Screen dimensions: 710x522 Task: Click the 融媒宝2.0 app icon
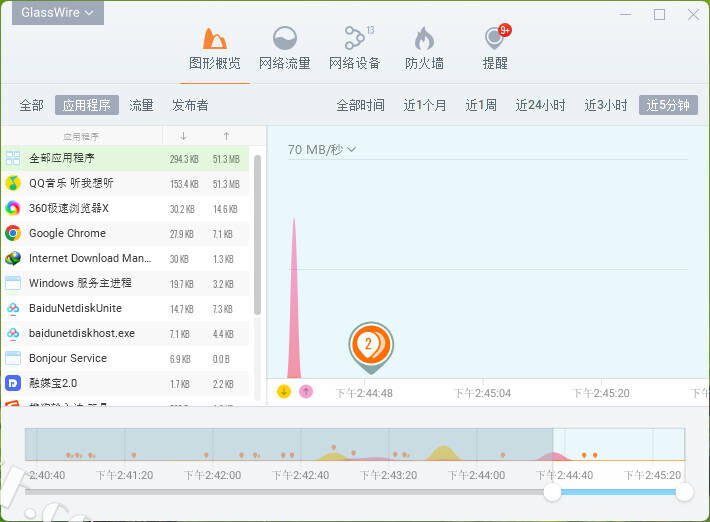(13, 383)
